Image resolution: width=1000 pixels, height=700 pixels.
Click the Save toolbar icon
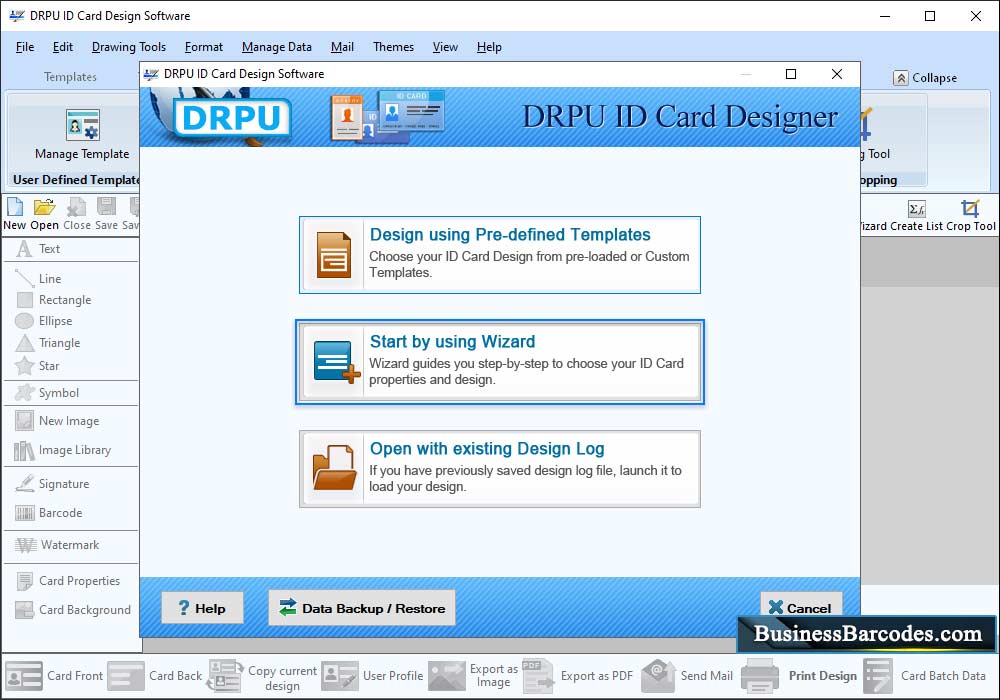point(107,207)
